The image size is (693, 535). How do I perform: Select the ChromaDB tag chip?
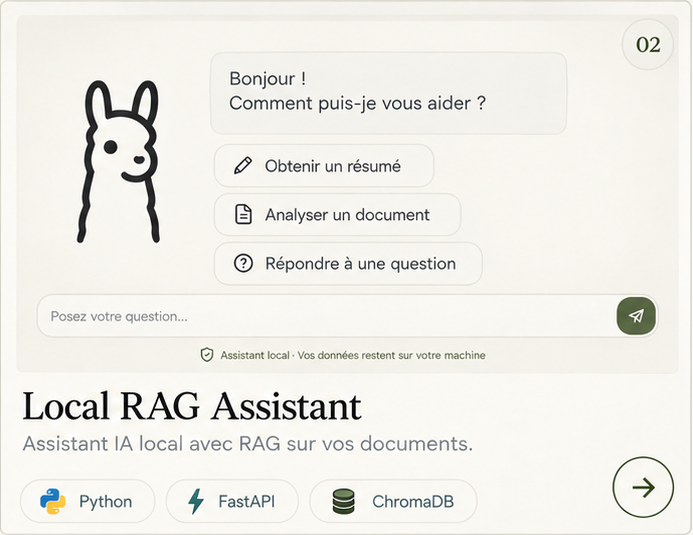[x=393, y=501]
